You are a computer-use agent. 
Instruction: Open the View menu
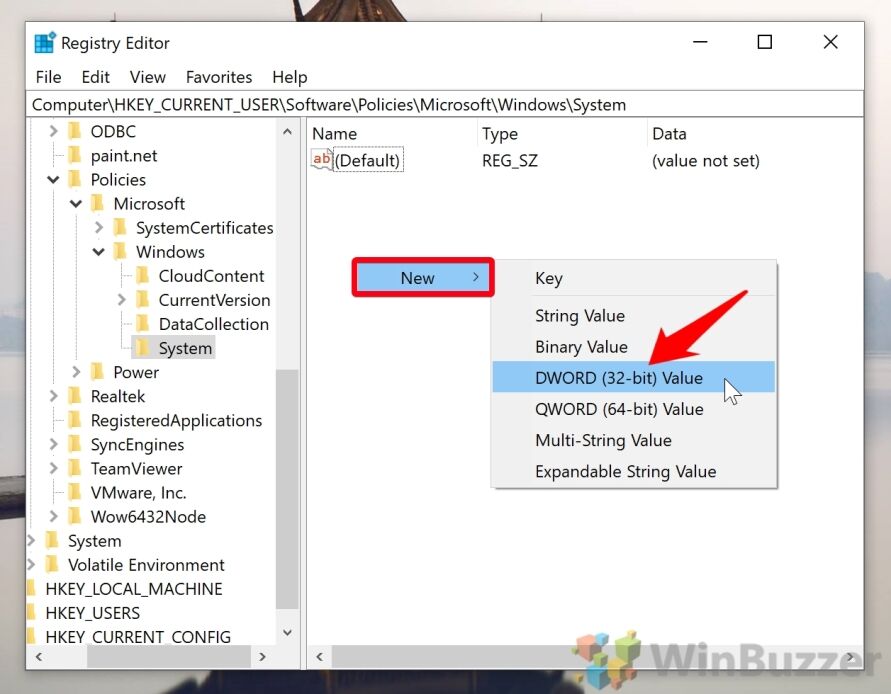[148, 77]
